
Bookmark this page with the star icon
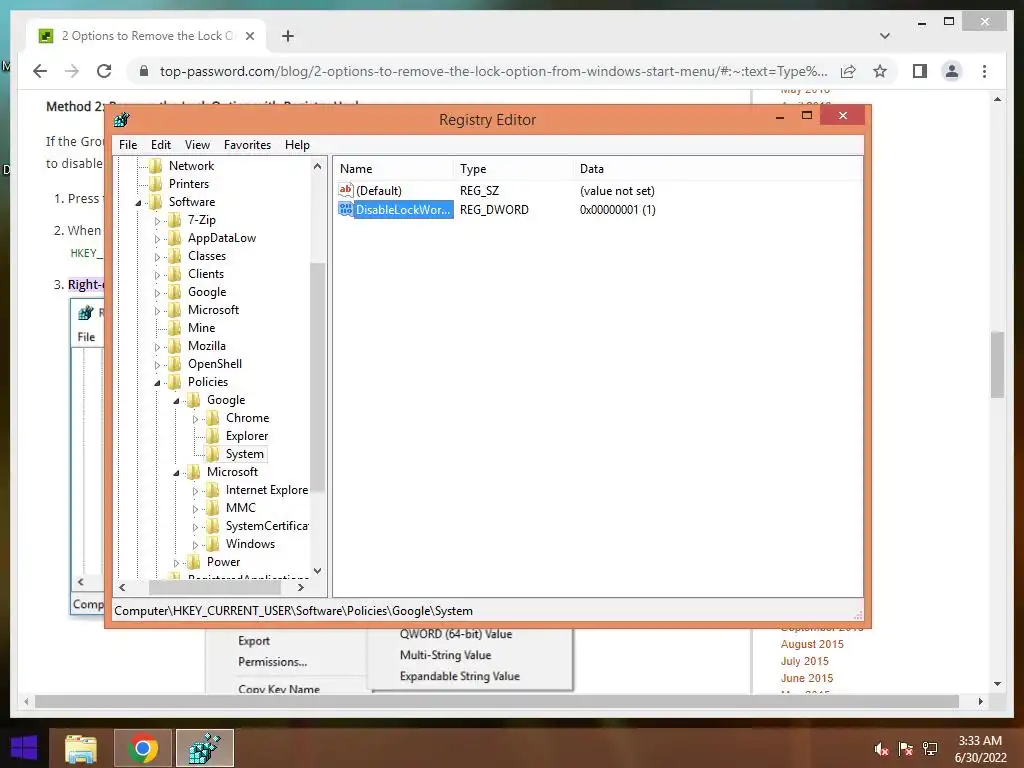880,71
